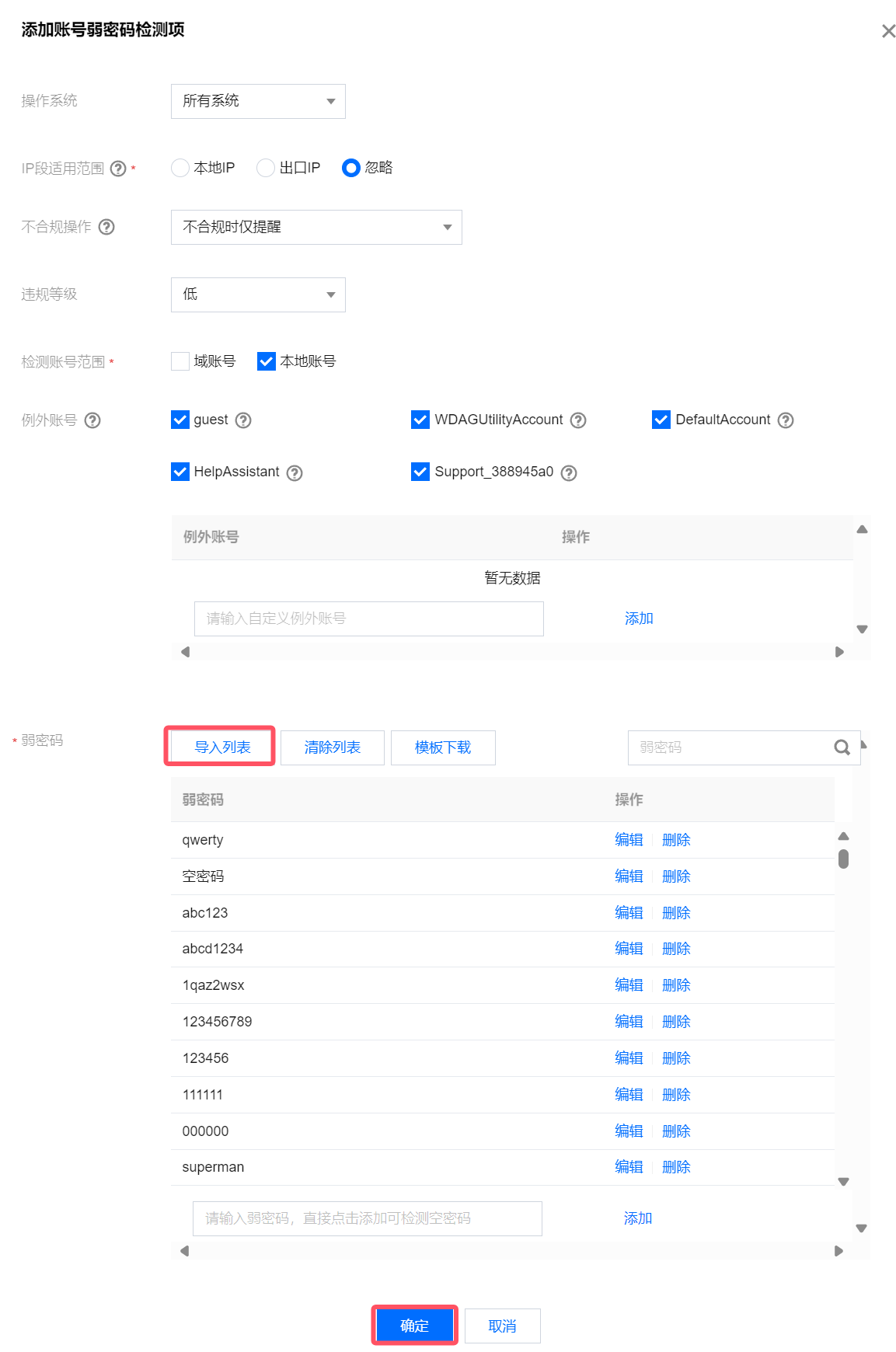The image size is (896, 1352).
Task: Click the weak password list scrollbar thumb
Action: coord(843,859)
